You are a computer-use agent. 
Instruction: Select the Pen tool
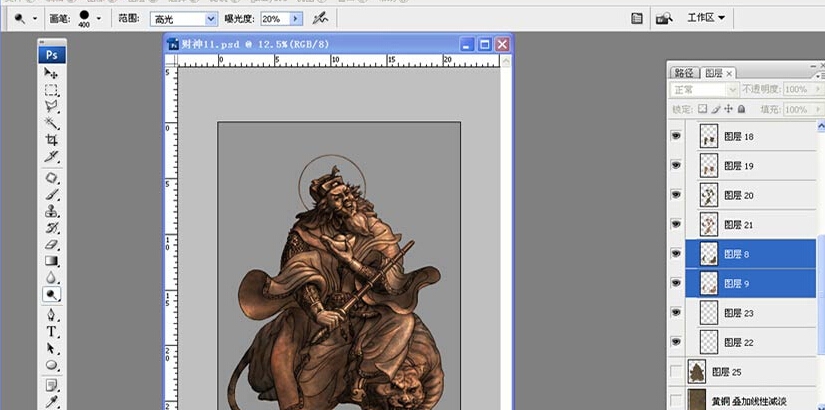click(51, 315)
